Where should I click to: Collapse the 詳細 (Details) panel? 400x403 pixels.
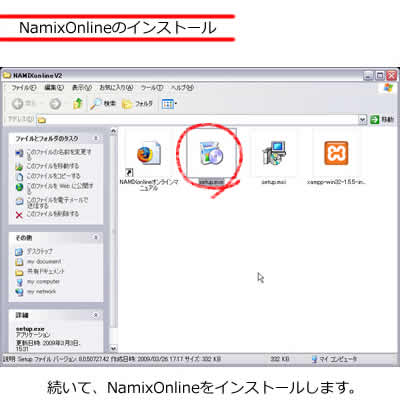(96, 315)
